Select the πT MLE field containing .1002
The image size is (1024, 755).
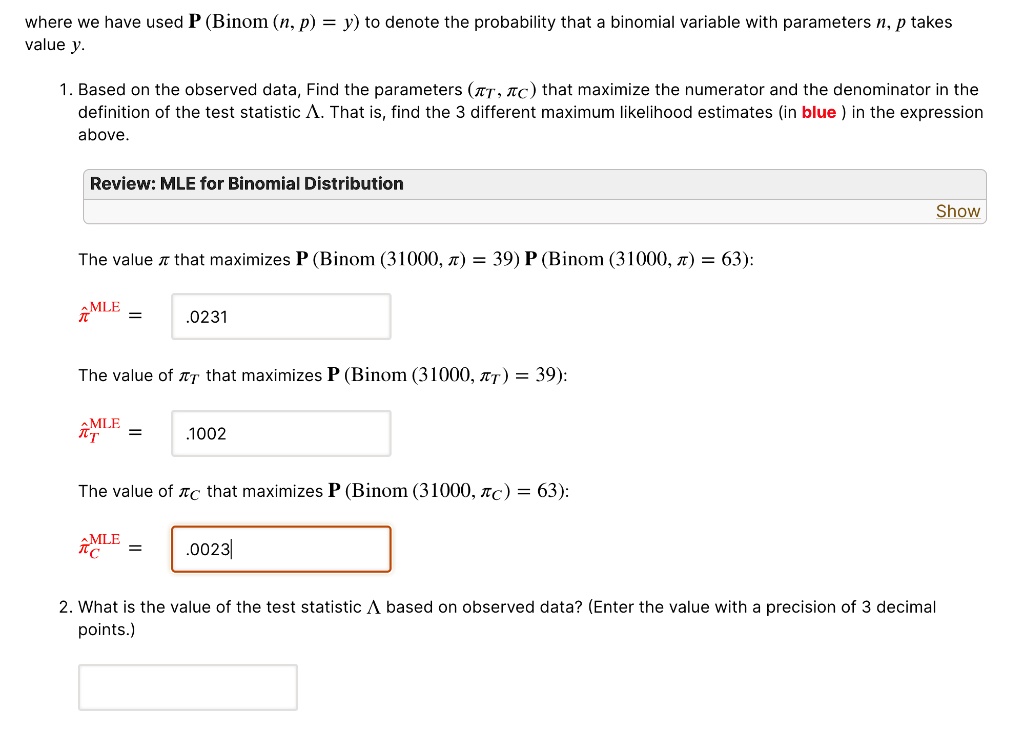[281, 432]
